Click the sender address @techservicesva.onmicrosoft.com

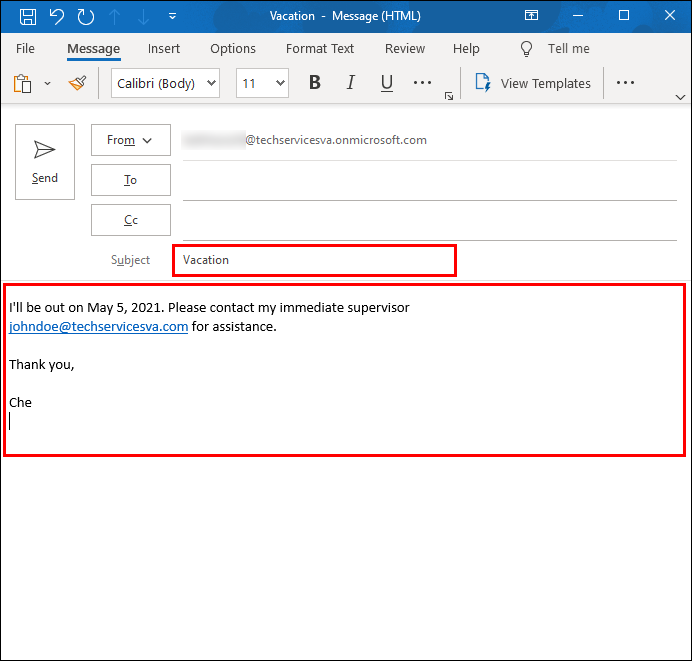click(336, 140)
